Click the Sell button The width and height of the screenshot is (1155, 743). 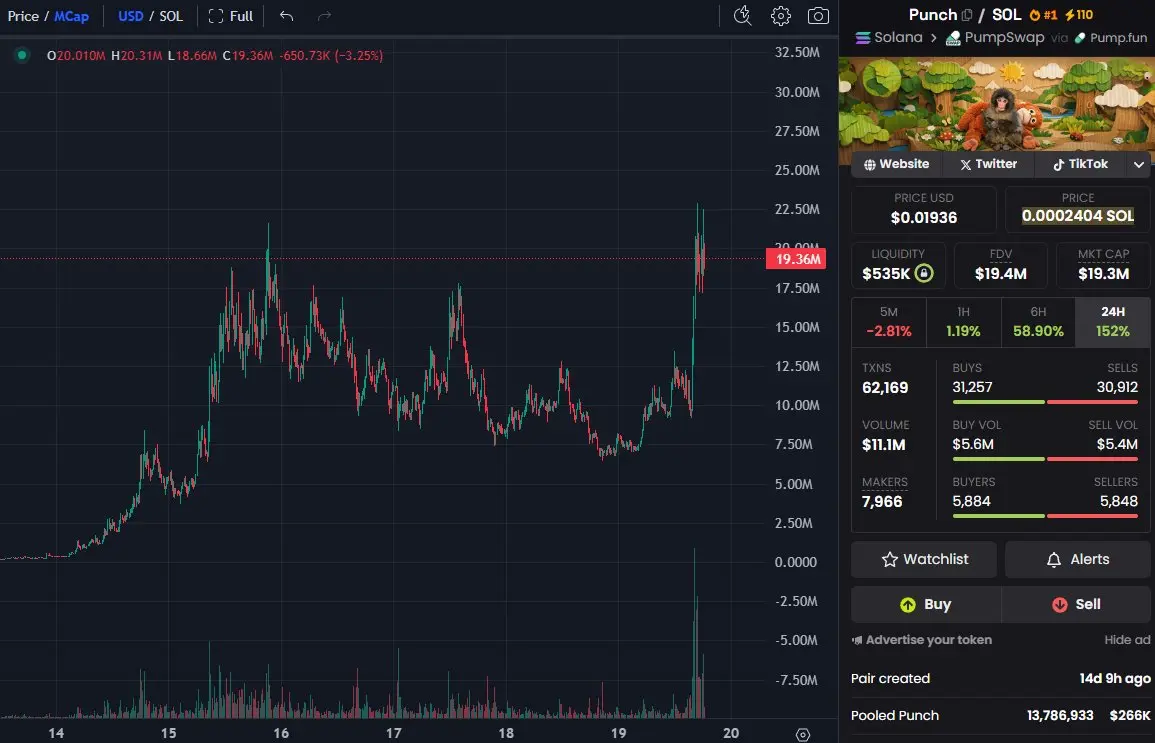click(x=1076, y=605)
